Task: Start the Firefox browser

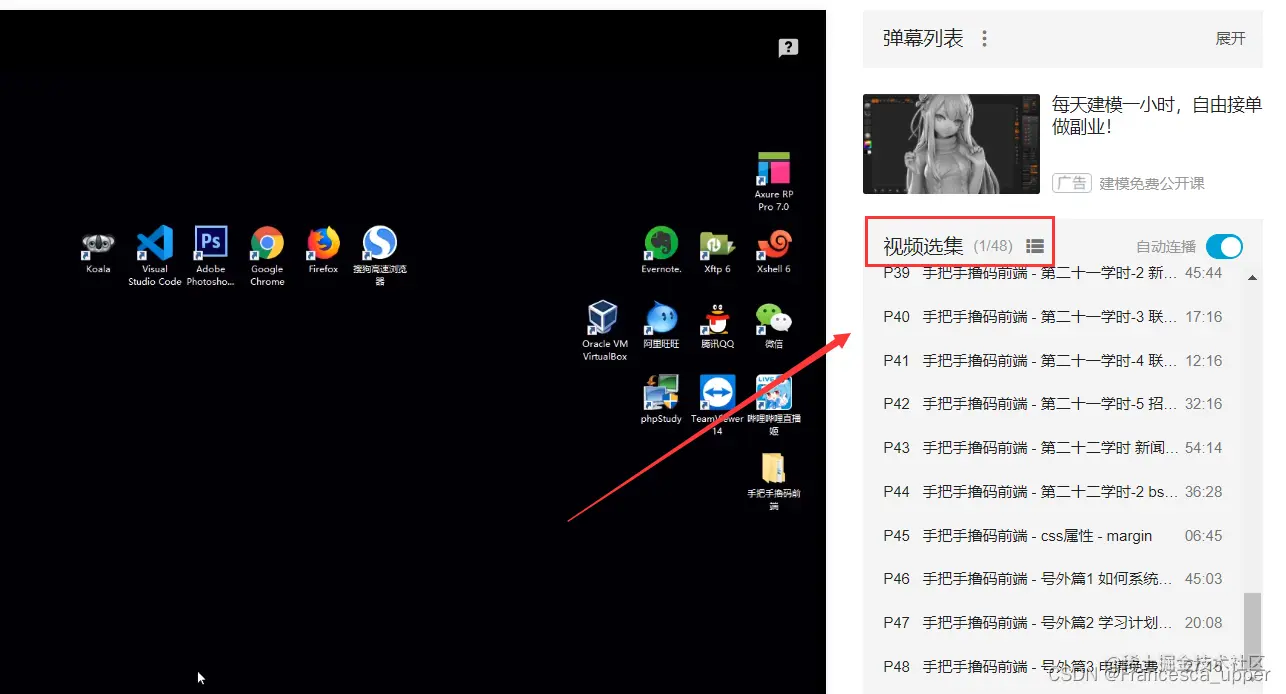Action: 322,243
